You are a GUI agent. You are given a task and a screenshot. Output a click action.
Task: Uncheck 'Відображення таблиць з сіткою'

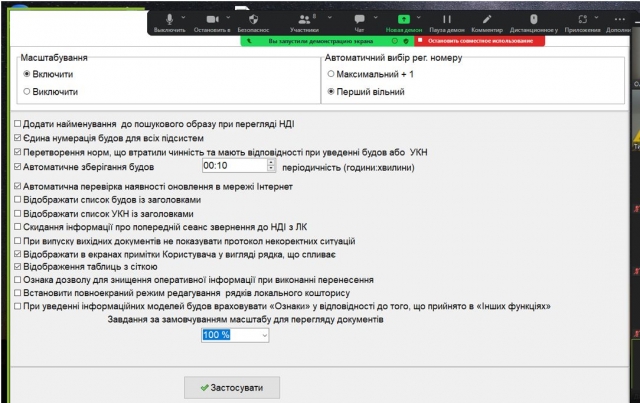18,267
